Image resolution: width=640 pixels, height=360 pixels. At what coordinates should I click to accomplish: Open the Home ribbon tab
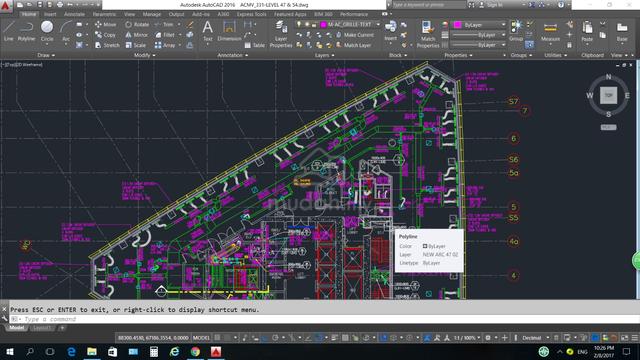(29, 14)
